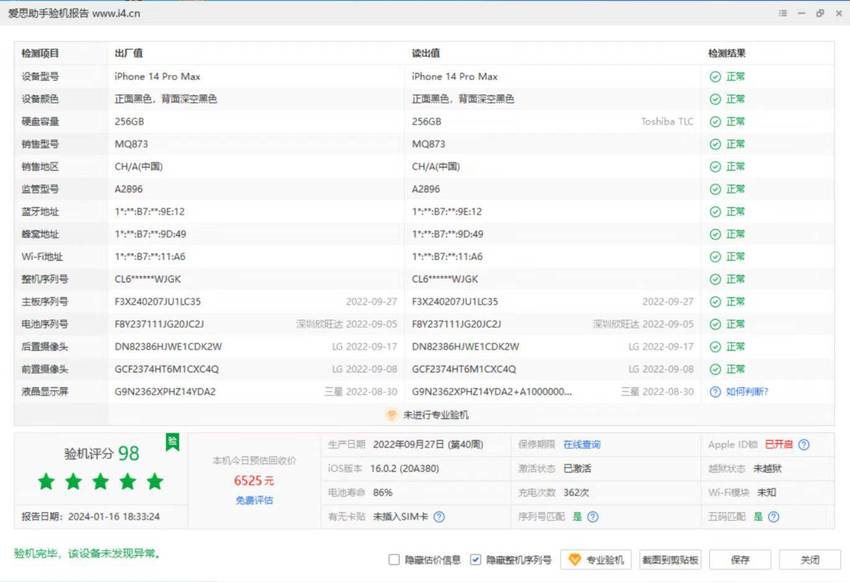This screenshot has height=582, width=850.
Task: Click factory value F8Y237111JG20JC2J battery serial
Action: pyautogui.click(x=159, y=324)
